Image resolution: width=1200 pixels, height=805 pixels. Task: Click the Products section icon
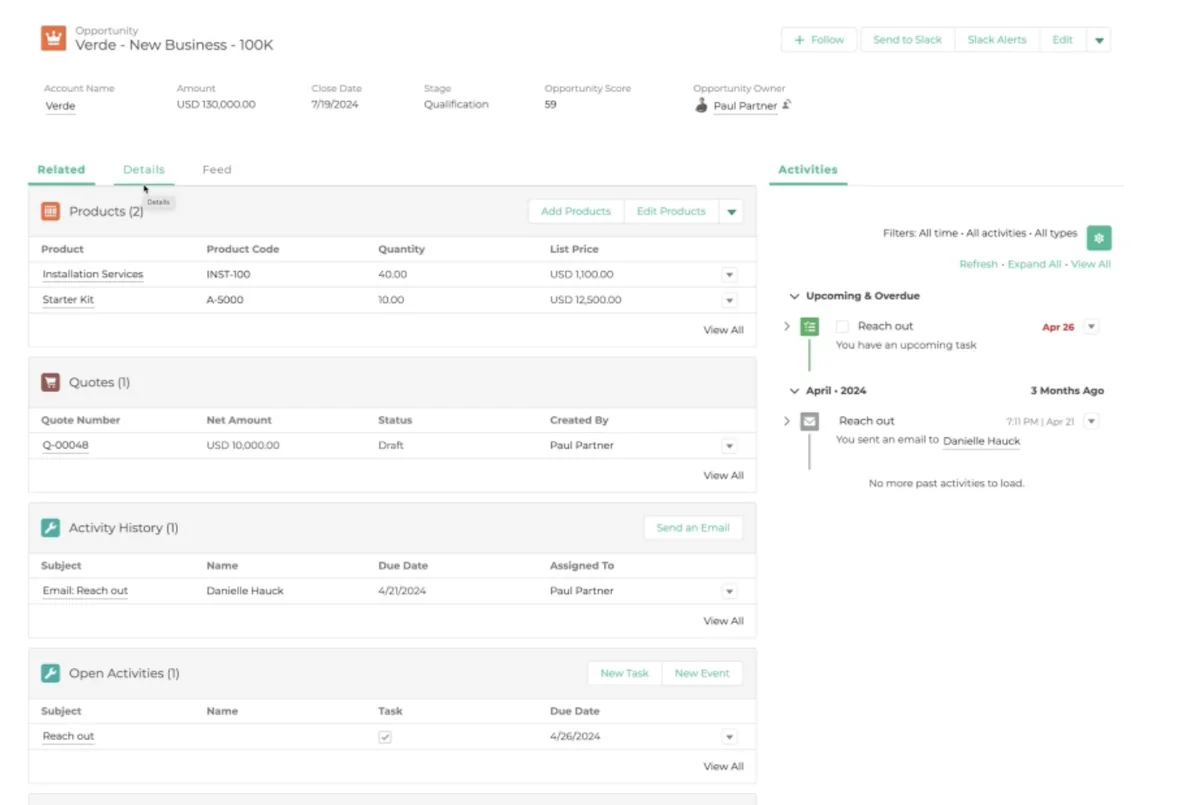(50, 211)
